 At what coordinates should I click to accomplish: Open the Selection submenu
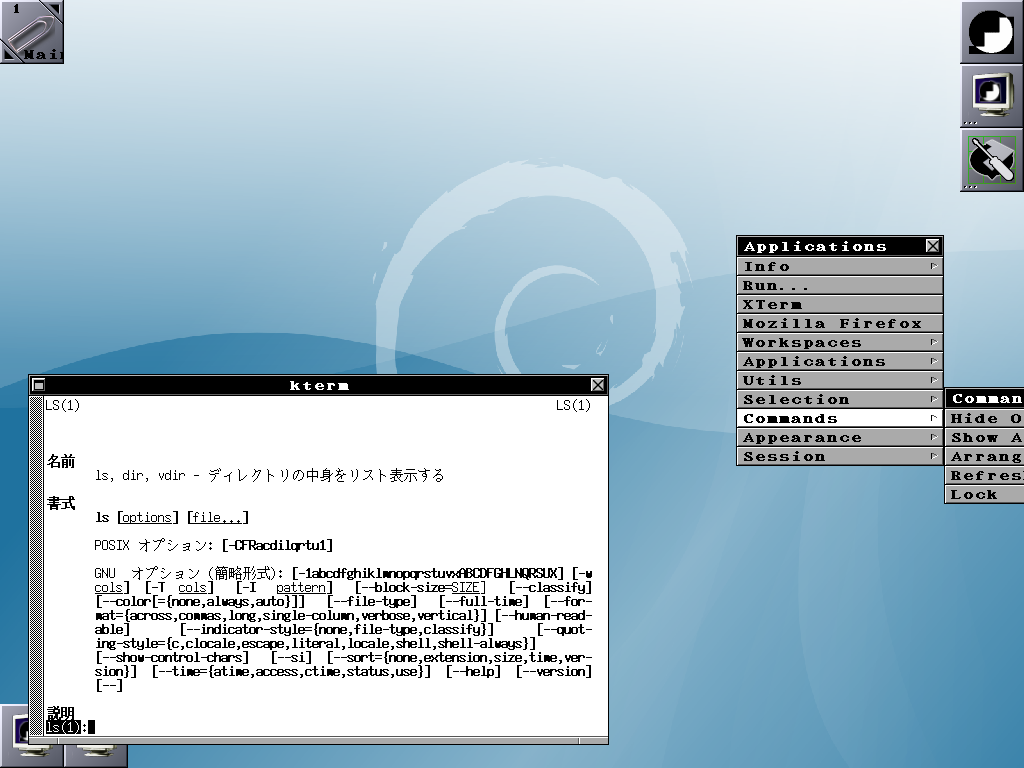(x=840, y=399)
